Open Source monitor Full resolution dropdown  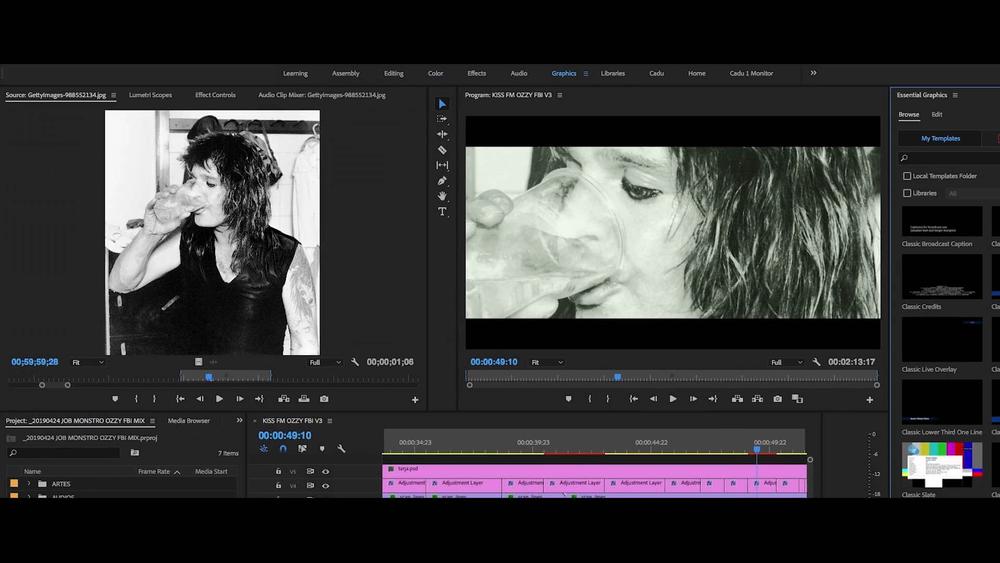pos(325,362)
